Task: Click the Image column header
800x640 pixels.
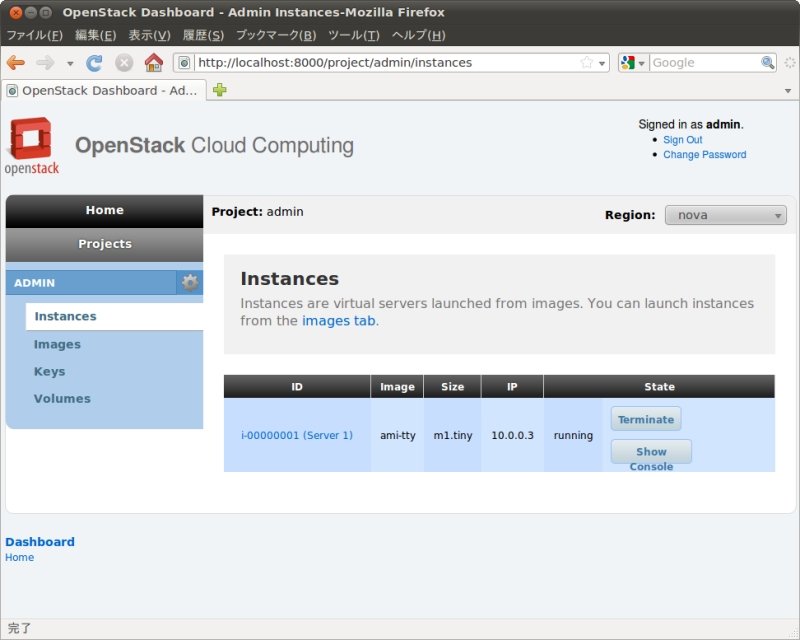Action: [397, 387]
